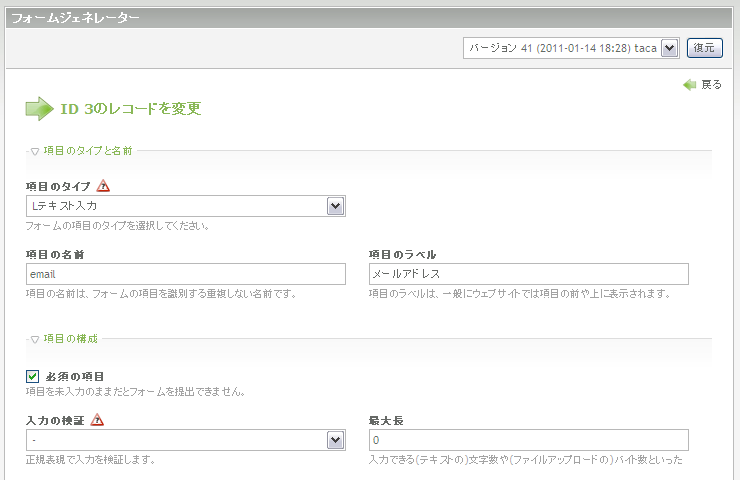Focus the 項目の名前 field containing email
The width and height of the screenshot is (740, 480).
[x=185, y=274]
